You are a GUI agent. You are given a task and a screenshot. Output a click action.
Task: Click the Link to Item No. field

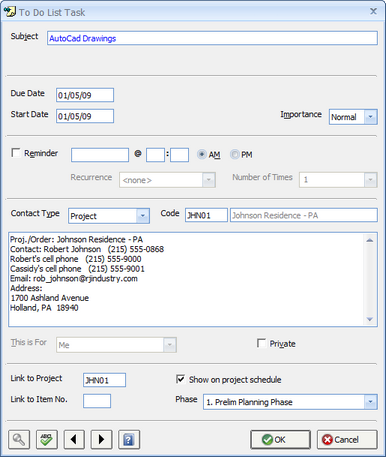(97, 401)
